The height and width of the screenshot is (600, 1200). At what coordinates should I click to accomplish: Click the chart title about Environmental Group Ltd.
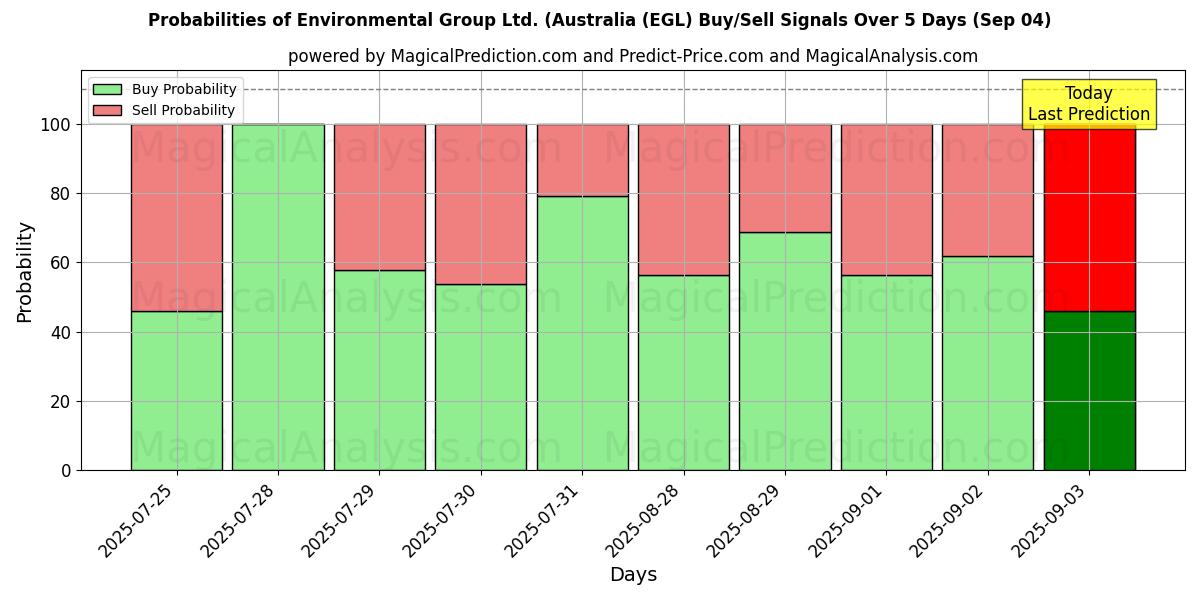(x=600, y=20)
